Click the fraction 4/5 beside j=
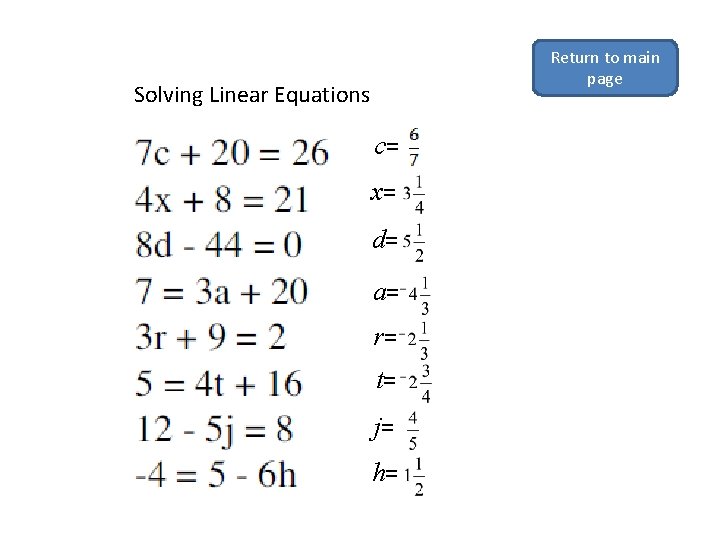The height and width of the screenshot is (540, 720). pyautogui.click(x=413, y=430)
